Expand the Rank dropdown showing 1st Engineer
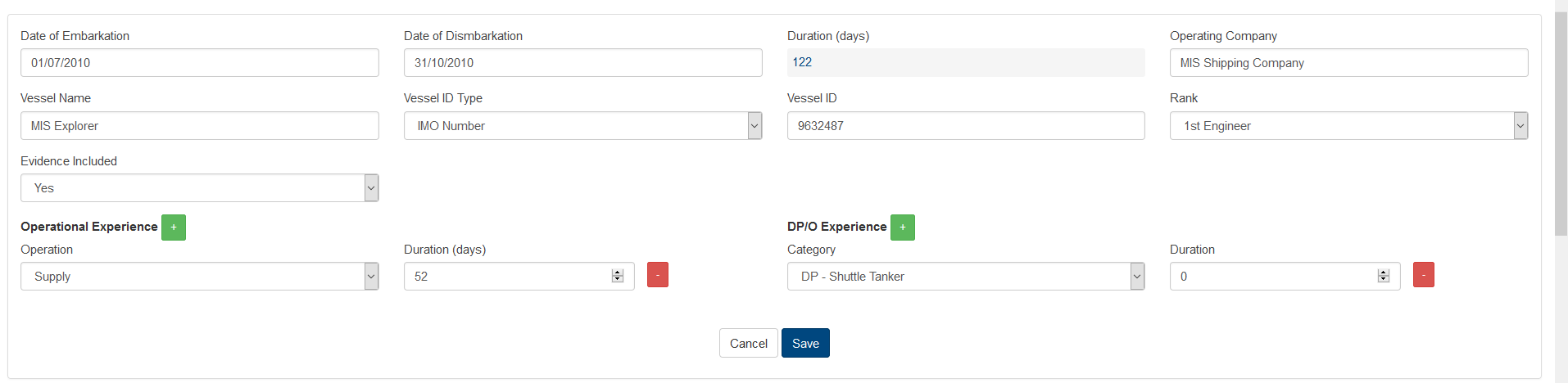This screenshot has height=383, width=1568. [x=1348, y=126]
